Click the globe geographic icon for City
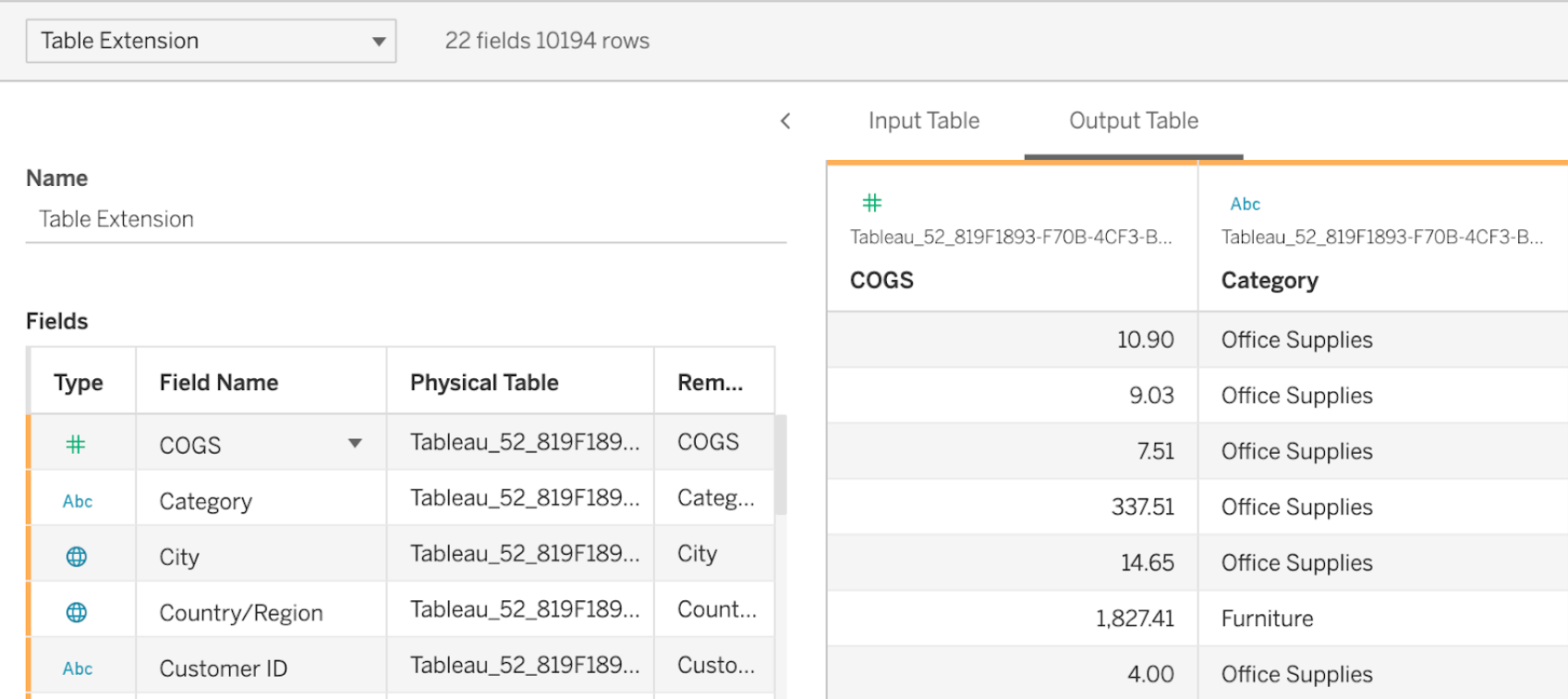1568x699 pixels. 77,557
